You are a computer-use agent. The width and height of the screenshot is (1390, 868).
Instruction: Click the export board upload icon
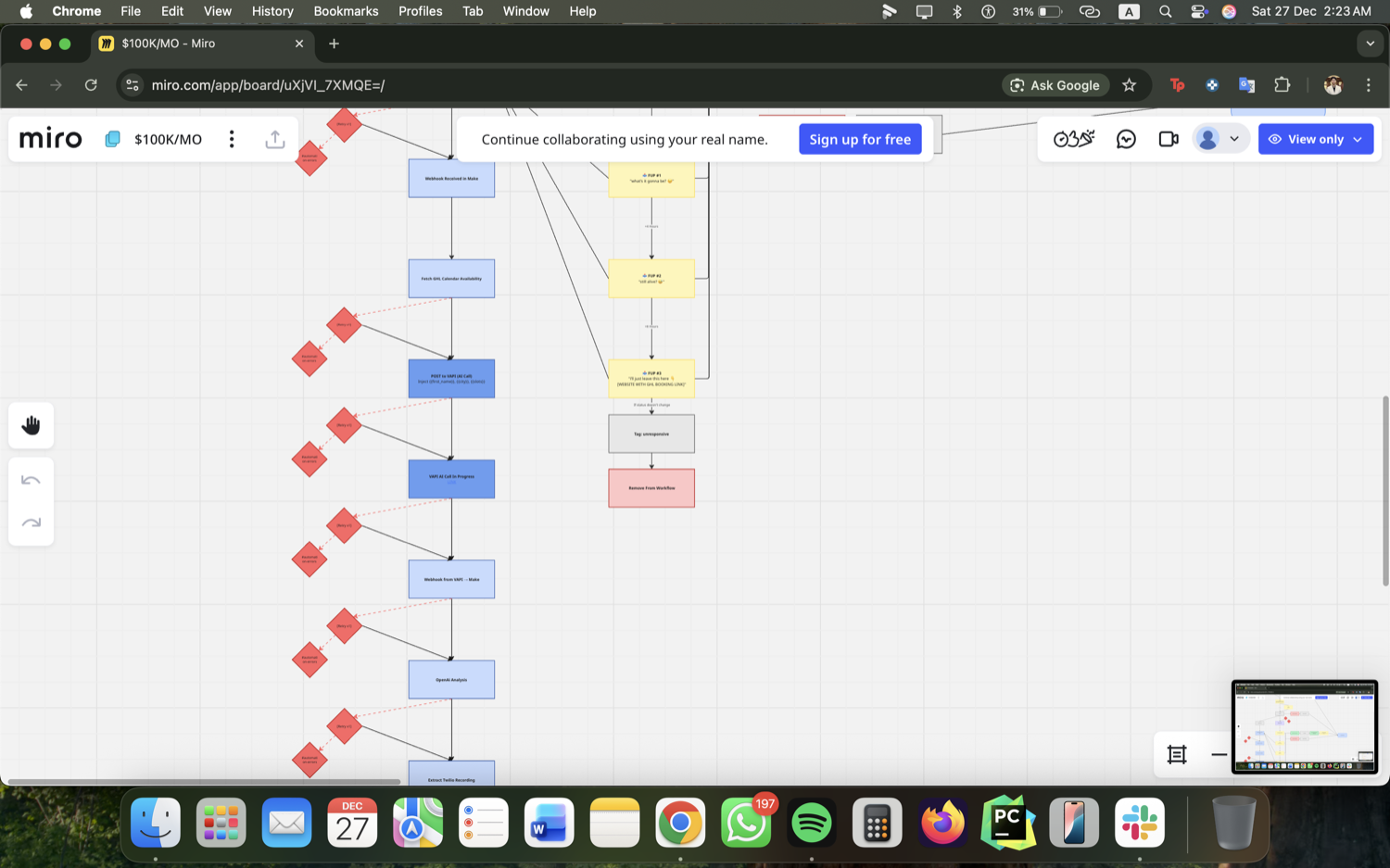click(x=275, y=139)
